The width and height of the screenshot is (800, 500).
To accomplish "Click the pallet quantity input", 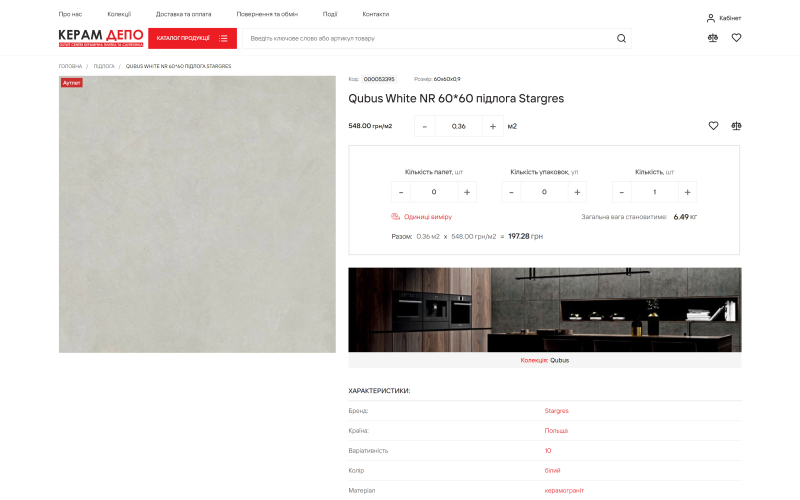I will click(434, 192).
